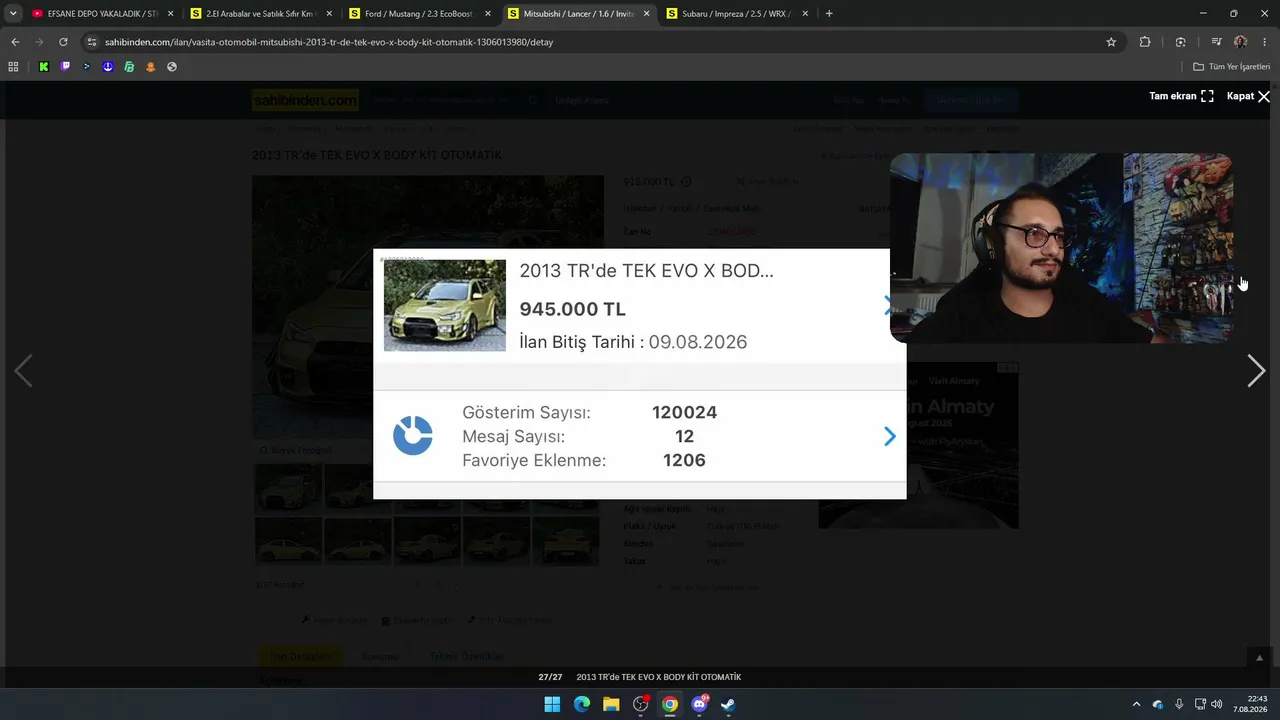Open the apps grid in bookmarks bar

(x=13, y=67)
